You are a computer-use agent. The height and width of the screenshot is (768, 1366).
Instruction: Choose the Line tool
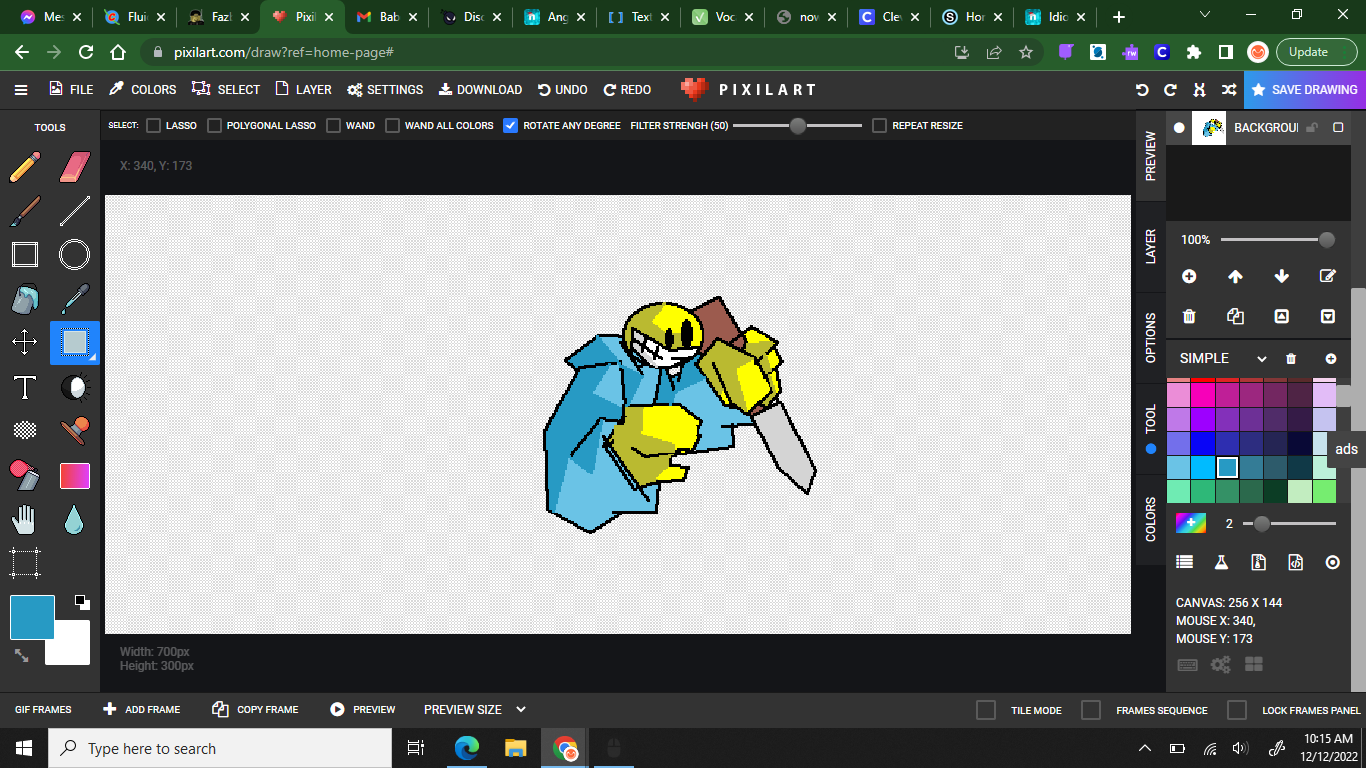click(x=75, y=211)
